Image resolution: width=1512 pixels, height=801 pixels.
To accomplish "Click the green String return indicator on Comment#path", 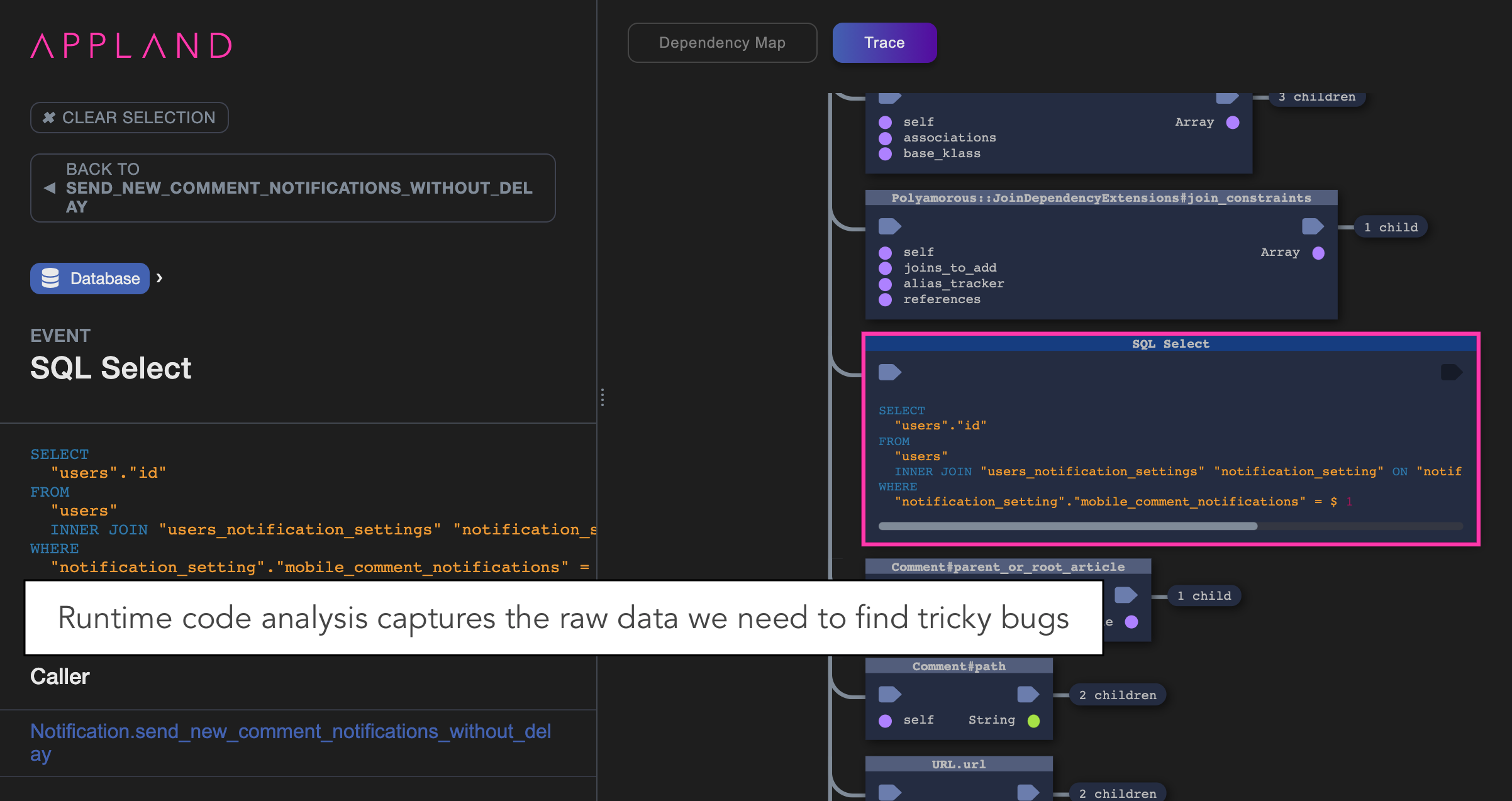I will (1034, 720).
